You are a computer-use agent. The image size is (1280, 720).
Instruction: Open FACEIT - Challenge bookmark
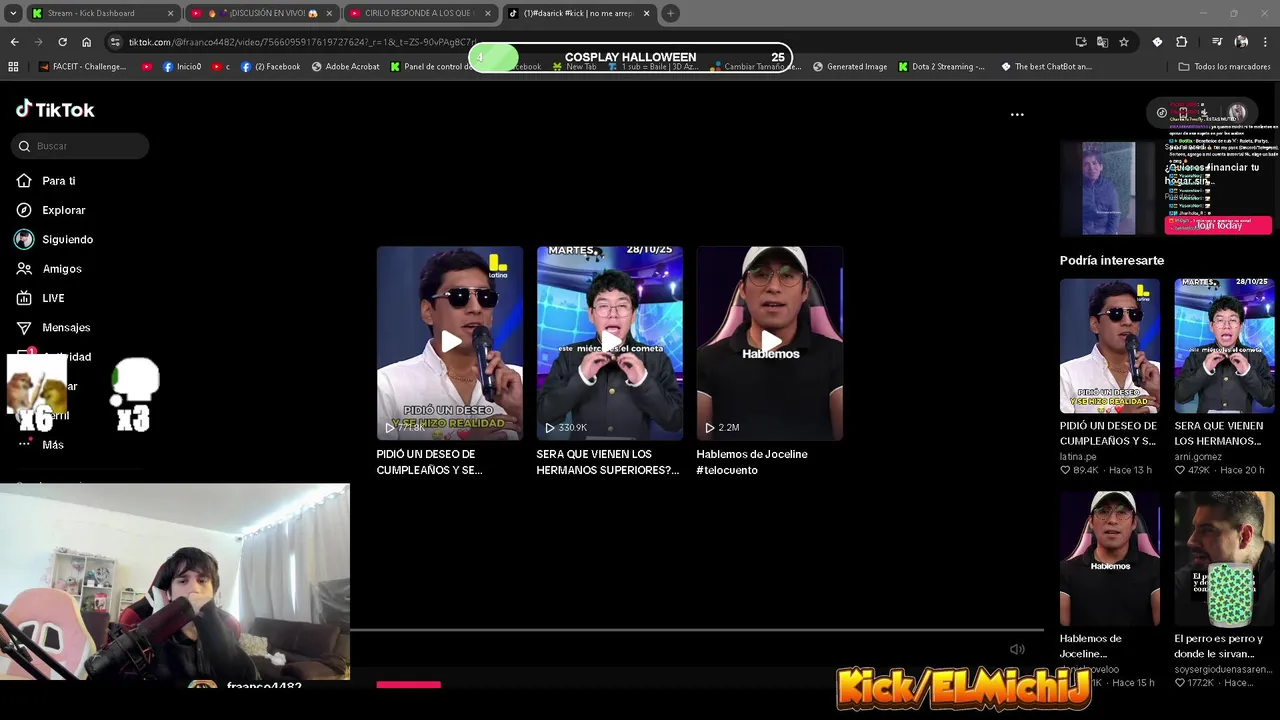pos(82,67)
